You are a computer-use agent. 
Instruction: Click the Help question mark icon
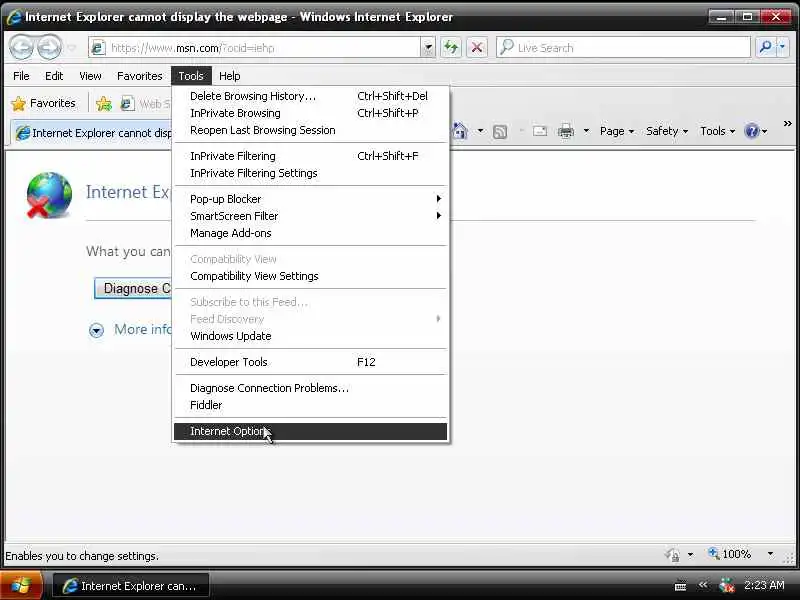pos(752,131)
